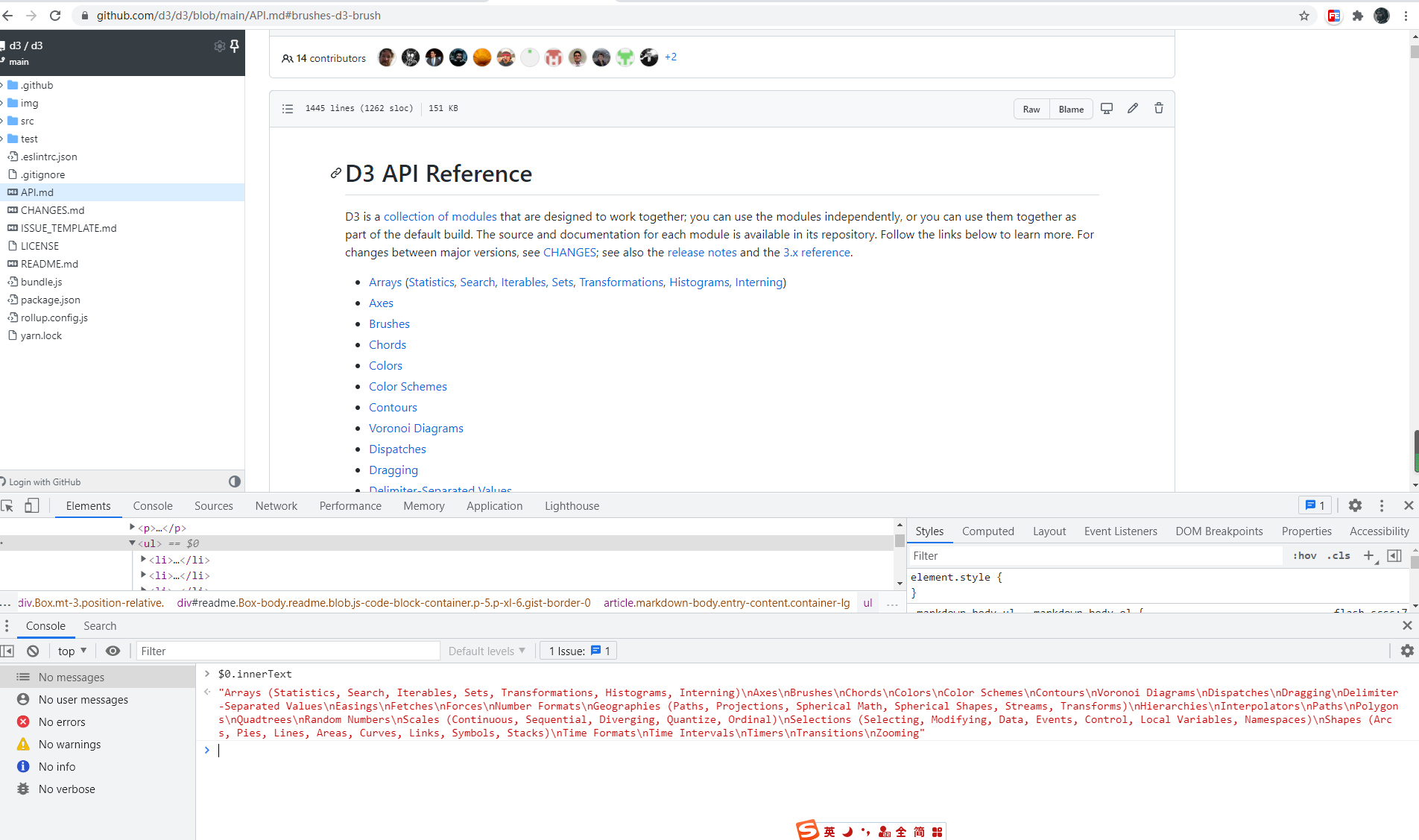Viewport: 1419px width, 840px height.
Task: Switch to the Sources tab
Action: point(214,506)
